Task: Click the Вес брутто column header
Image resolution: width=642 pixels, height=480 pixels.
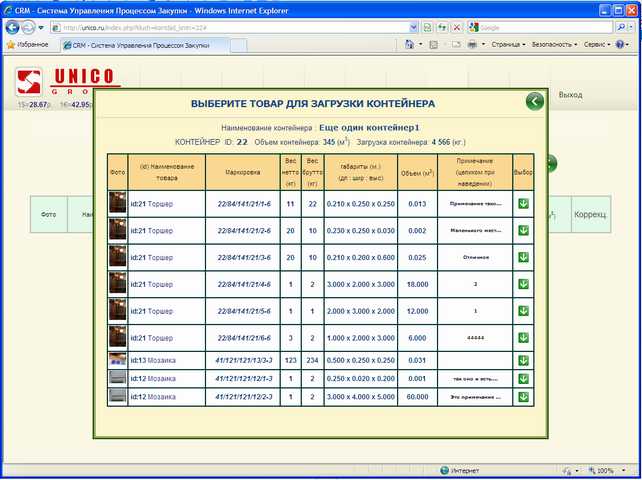Action: pyautogui.click(x=312, y=172)
